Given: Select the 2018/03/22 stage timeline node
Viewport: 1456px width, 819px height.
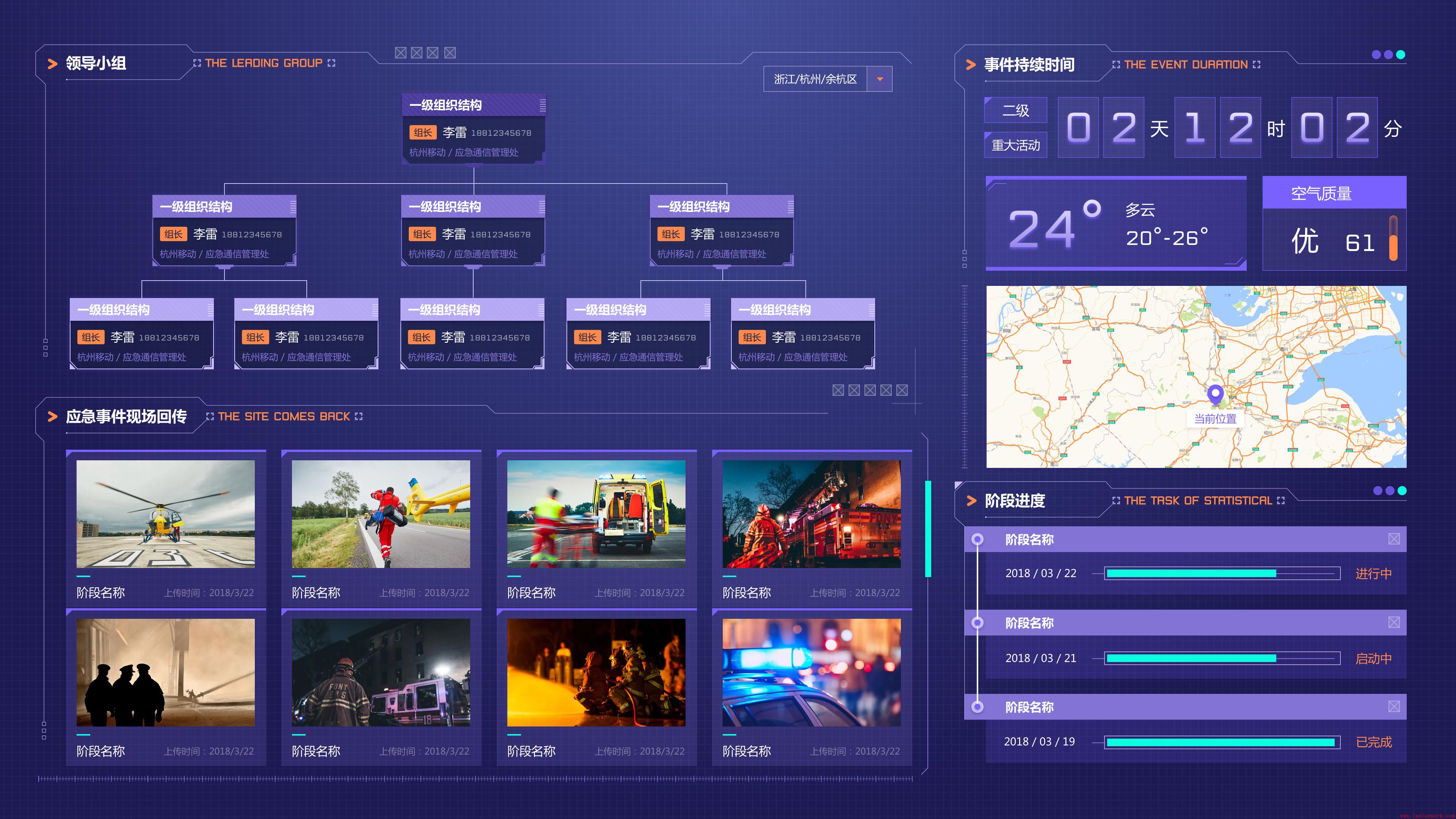Looking at the screenshot, I should point(977,539).
